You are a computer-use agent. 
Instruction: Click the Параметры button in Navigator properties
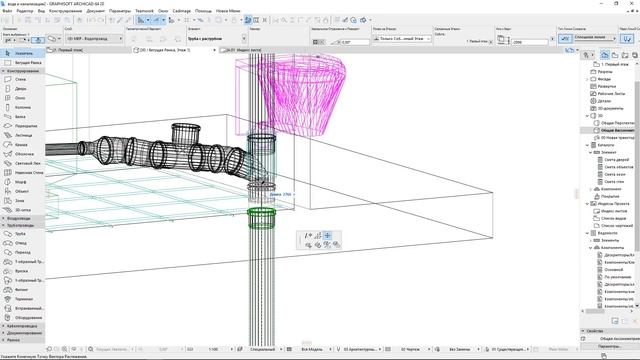[x=609, y=346]
